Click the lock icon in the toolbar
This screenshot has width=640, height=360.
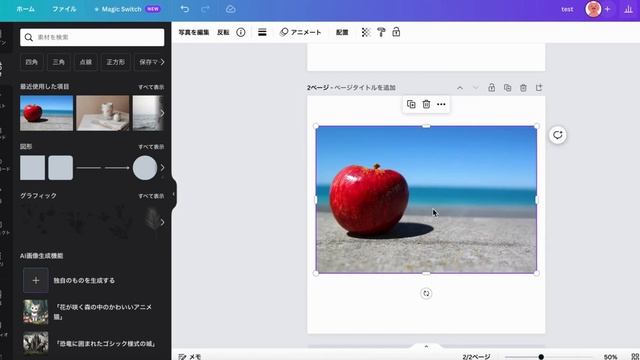[x=396, y=32]
